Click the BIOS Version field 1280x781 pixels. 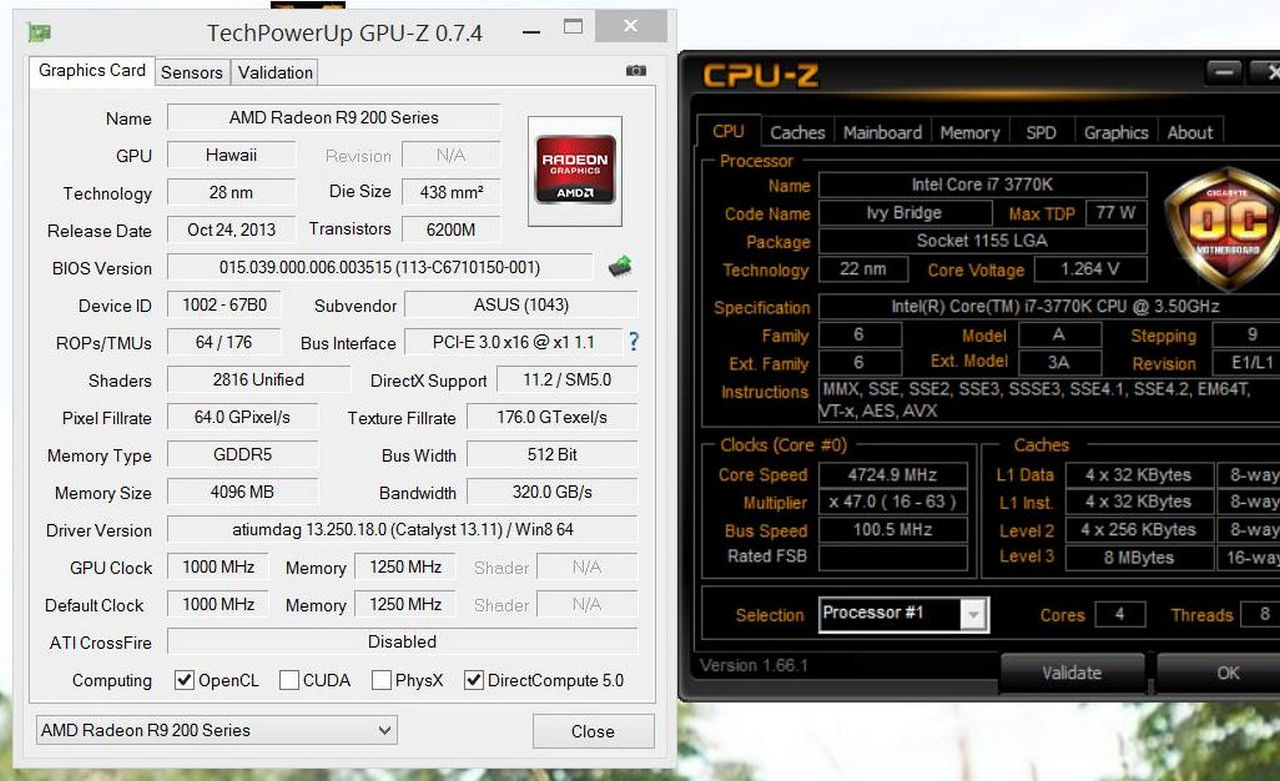380,267
